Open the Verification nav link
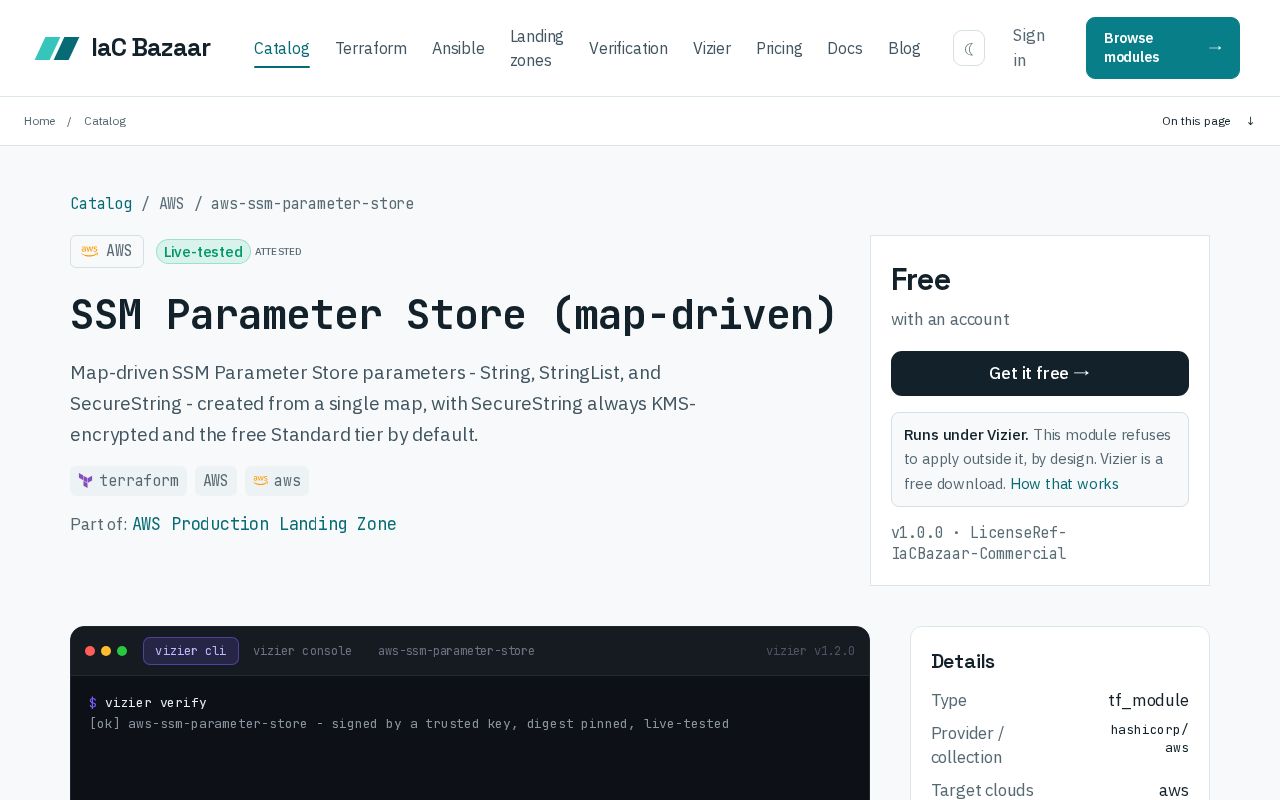 628,48
